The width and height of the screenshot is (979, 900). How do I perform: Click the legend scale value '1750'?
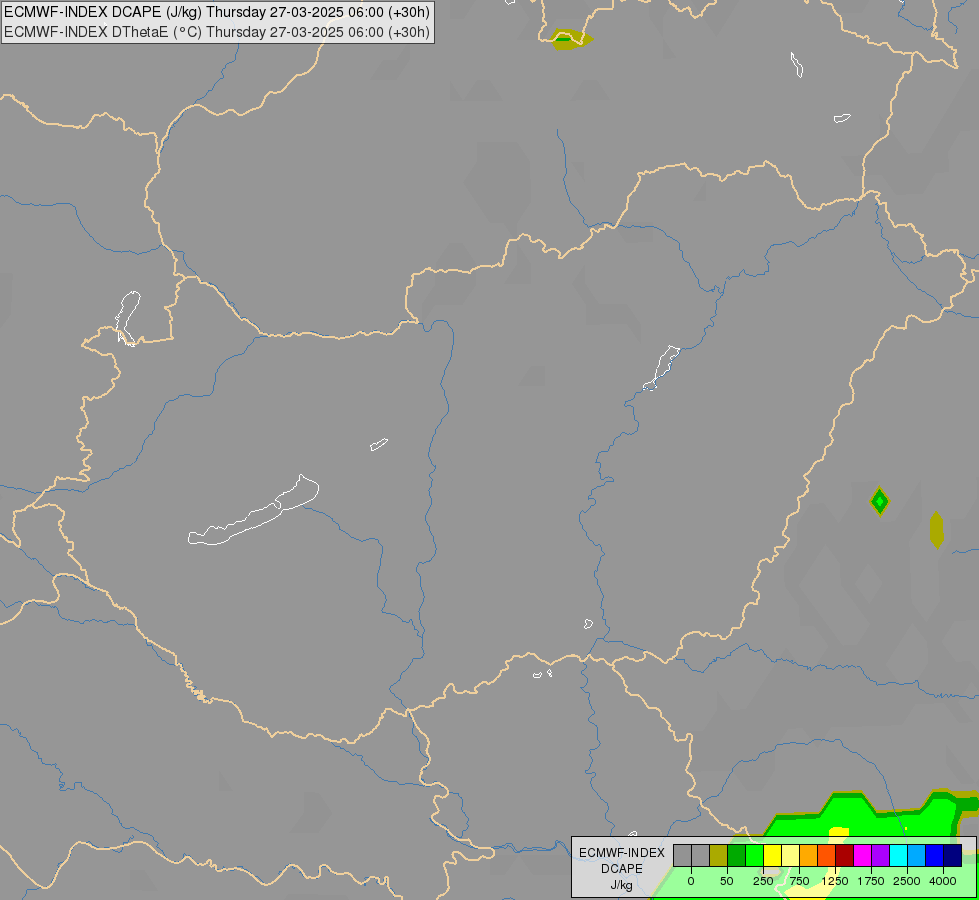point(871,881)
